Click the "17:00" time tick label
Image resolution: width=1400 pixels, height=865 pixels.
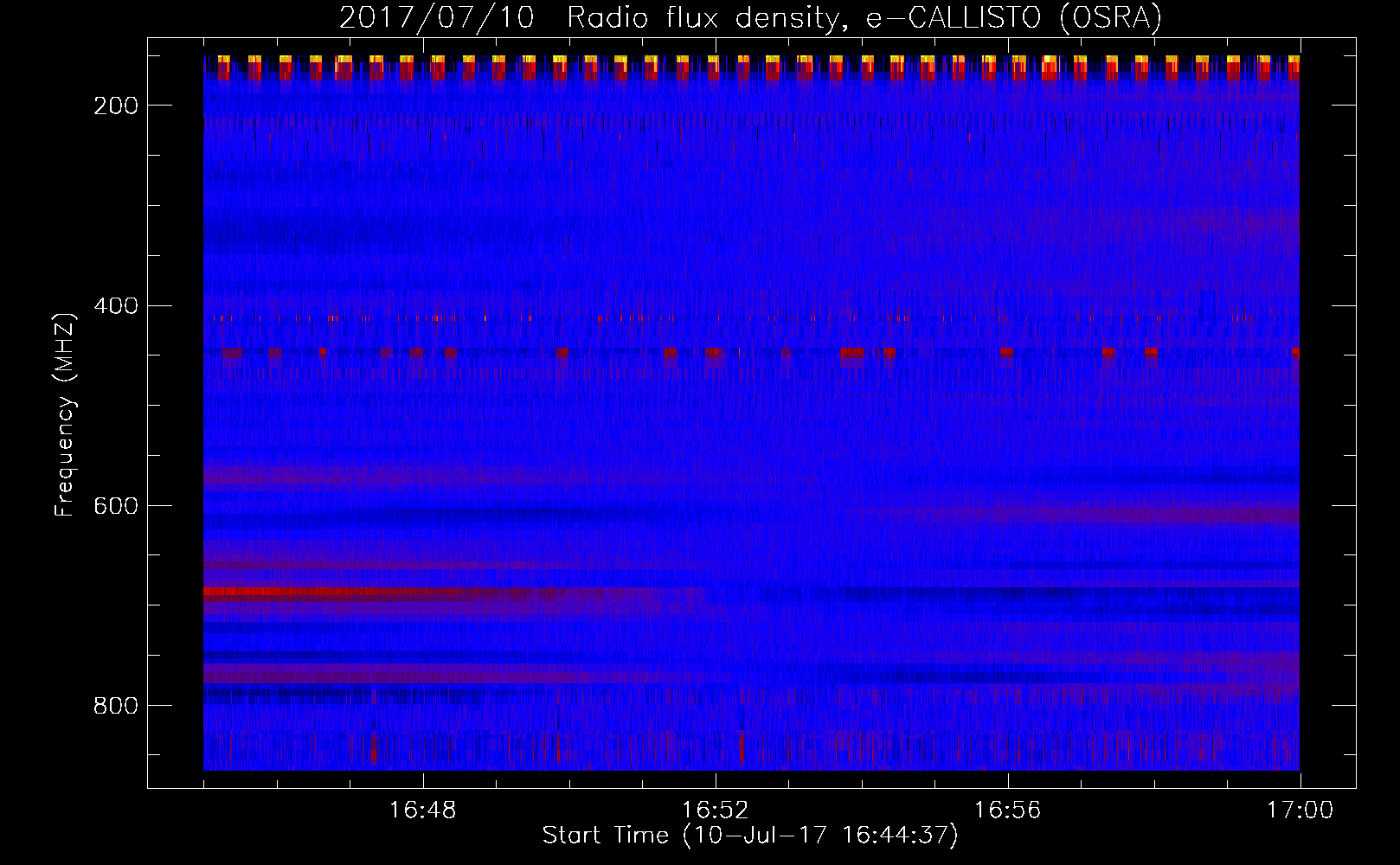[x=1300, y=811]
